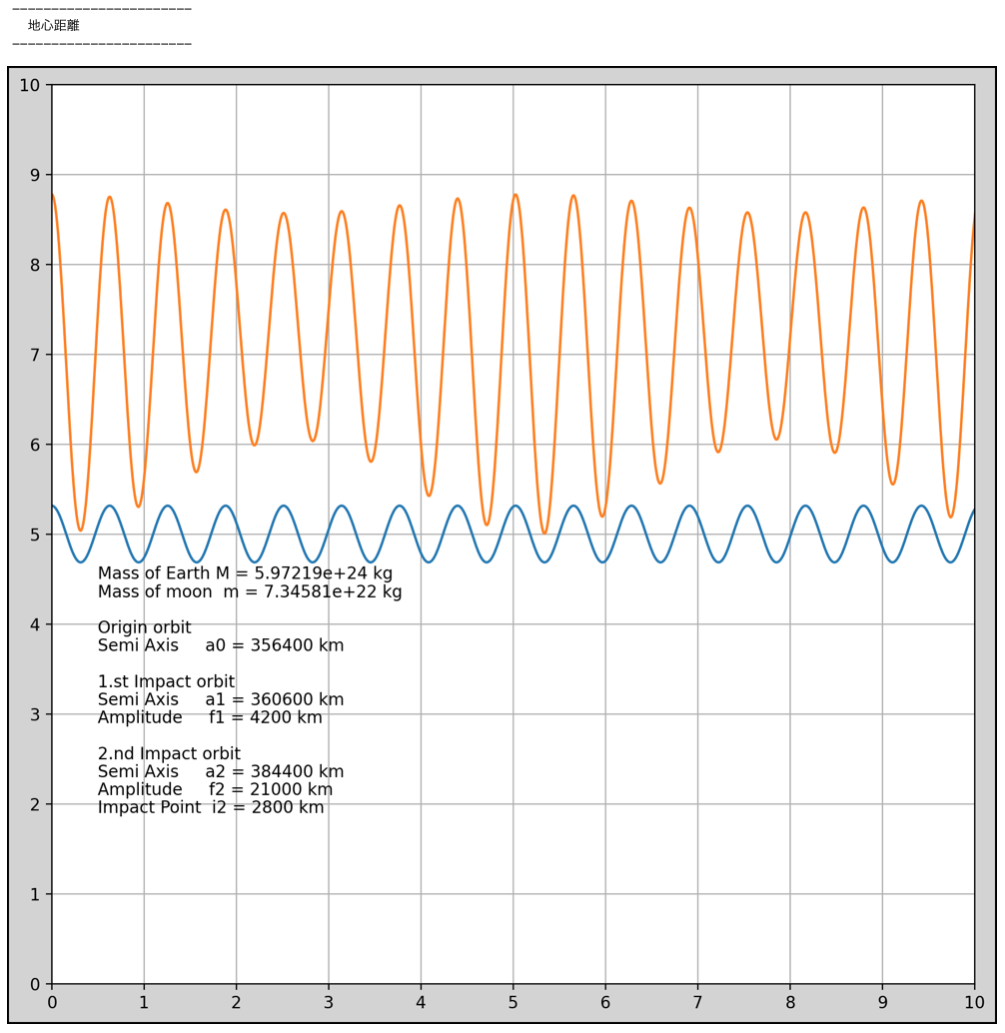Click the x-axis tick label 8
1005x1033 pixels.
tap(790, 1001)
